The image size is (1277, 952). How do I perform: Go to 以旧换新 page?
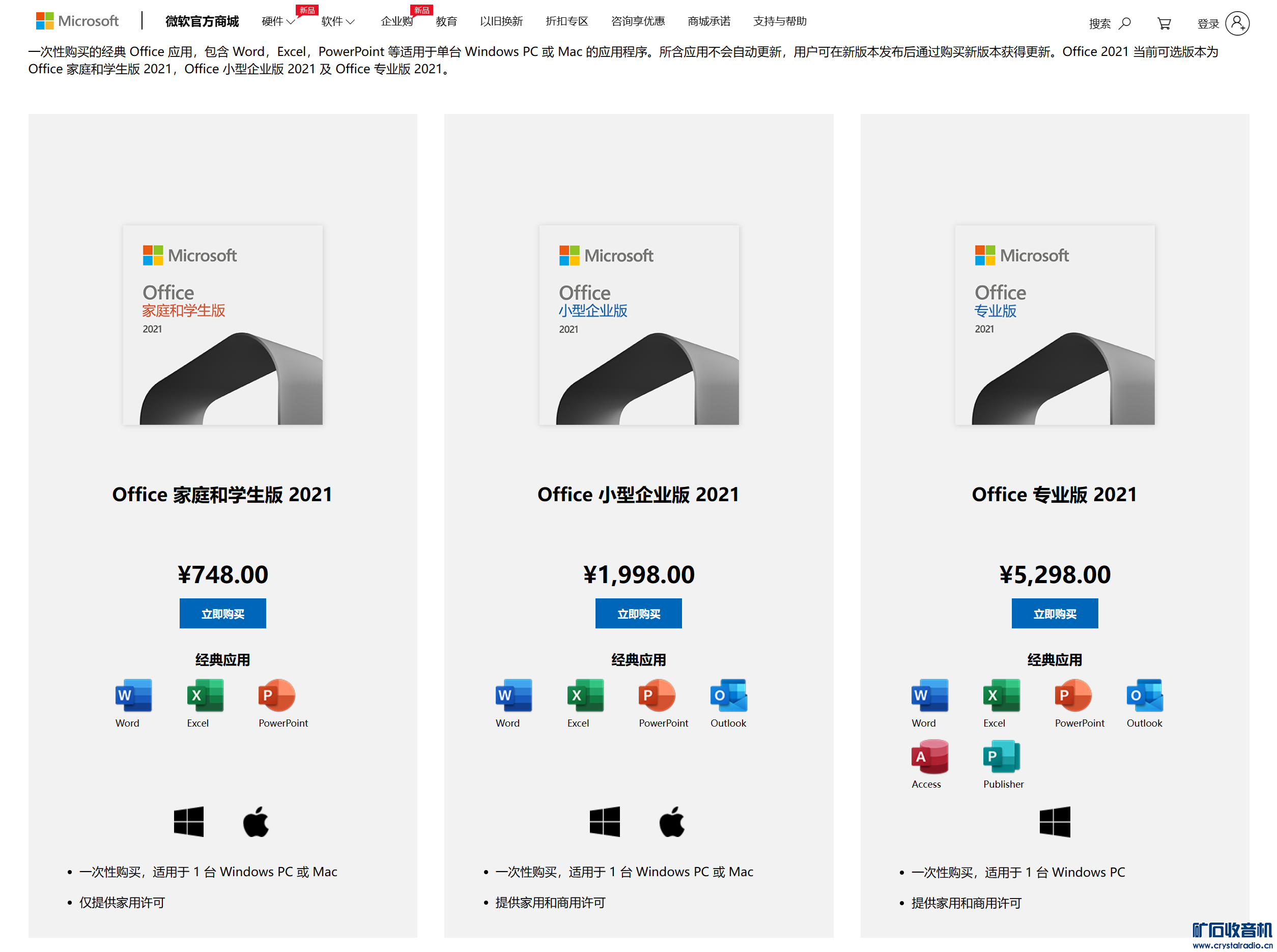click(x=501, y=21)
